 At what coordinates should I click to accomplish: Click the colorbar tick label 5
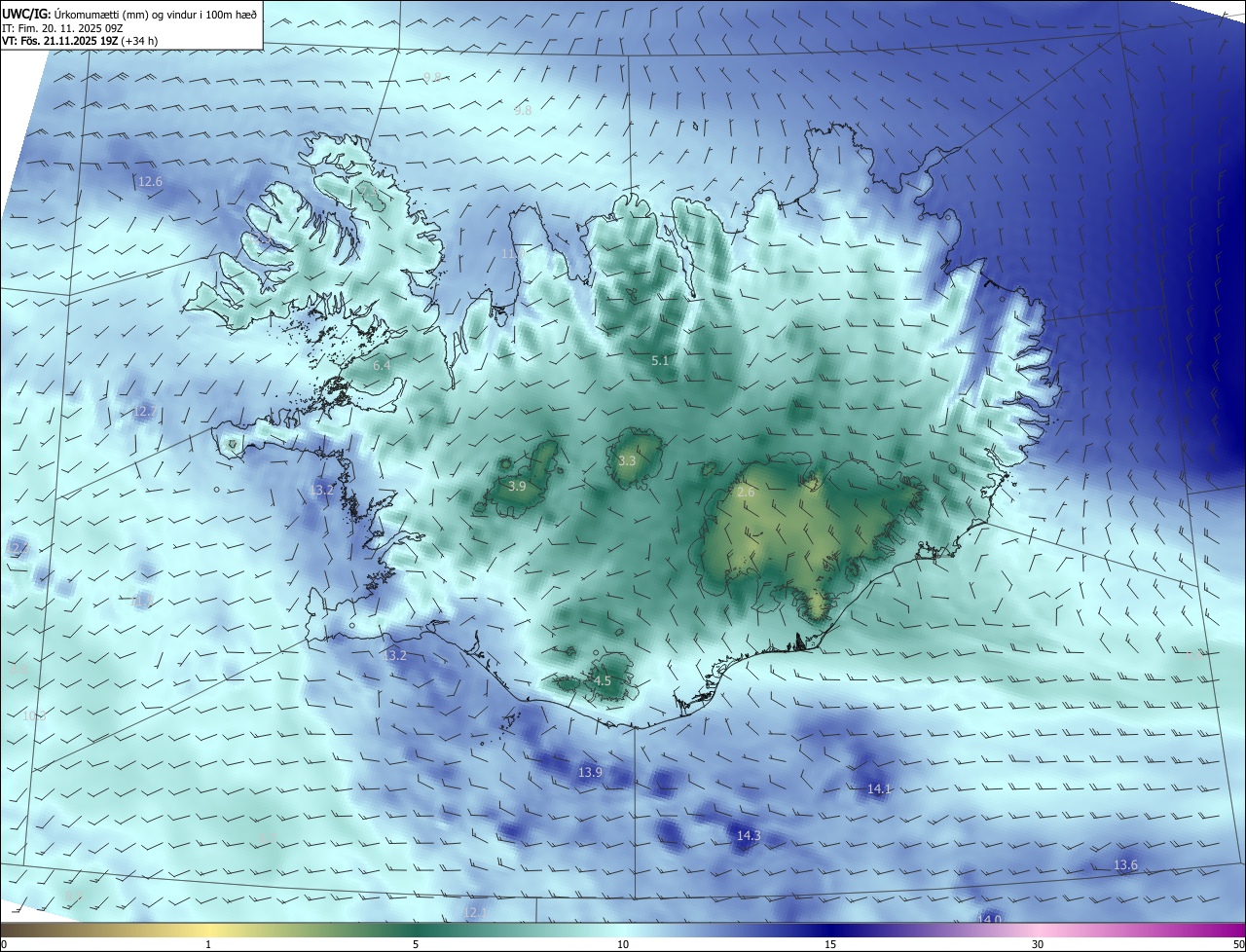click(416, 944)
